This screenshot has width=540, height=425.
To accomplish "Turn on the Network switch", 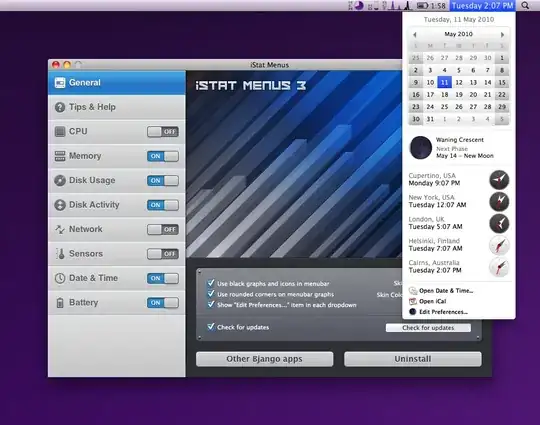I will tap(163, 229).
